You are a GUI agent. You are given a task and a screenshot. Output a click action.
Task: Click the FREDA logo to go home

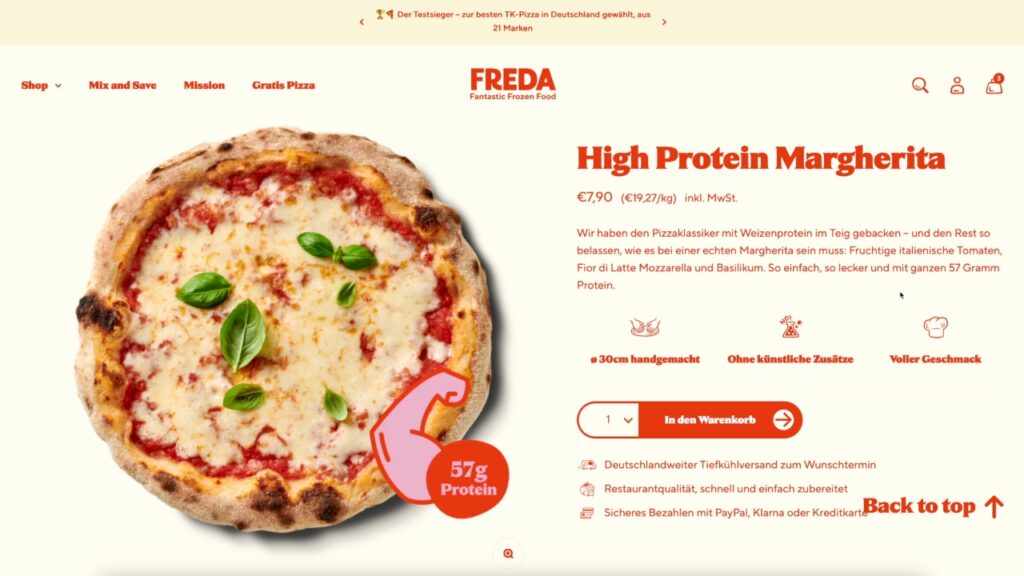[513, 84]
